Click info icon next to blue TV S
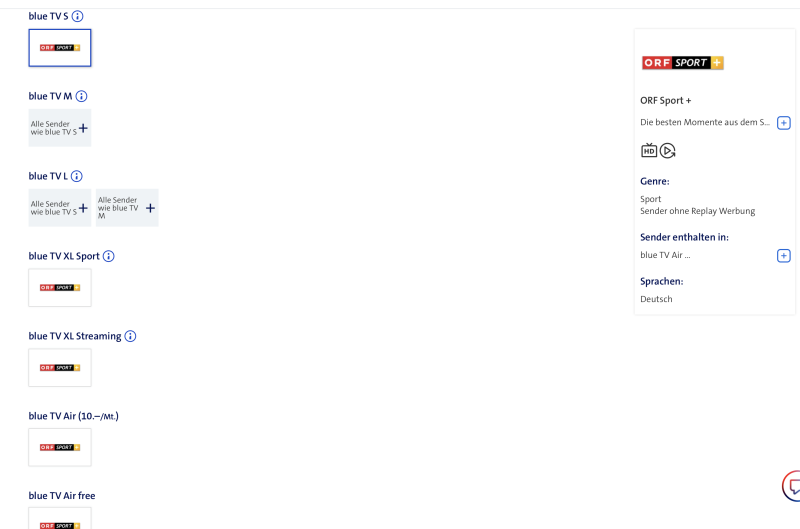Viewport: 800px width, 529px height. 78,16
